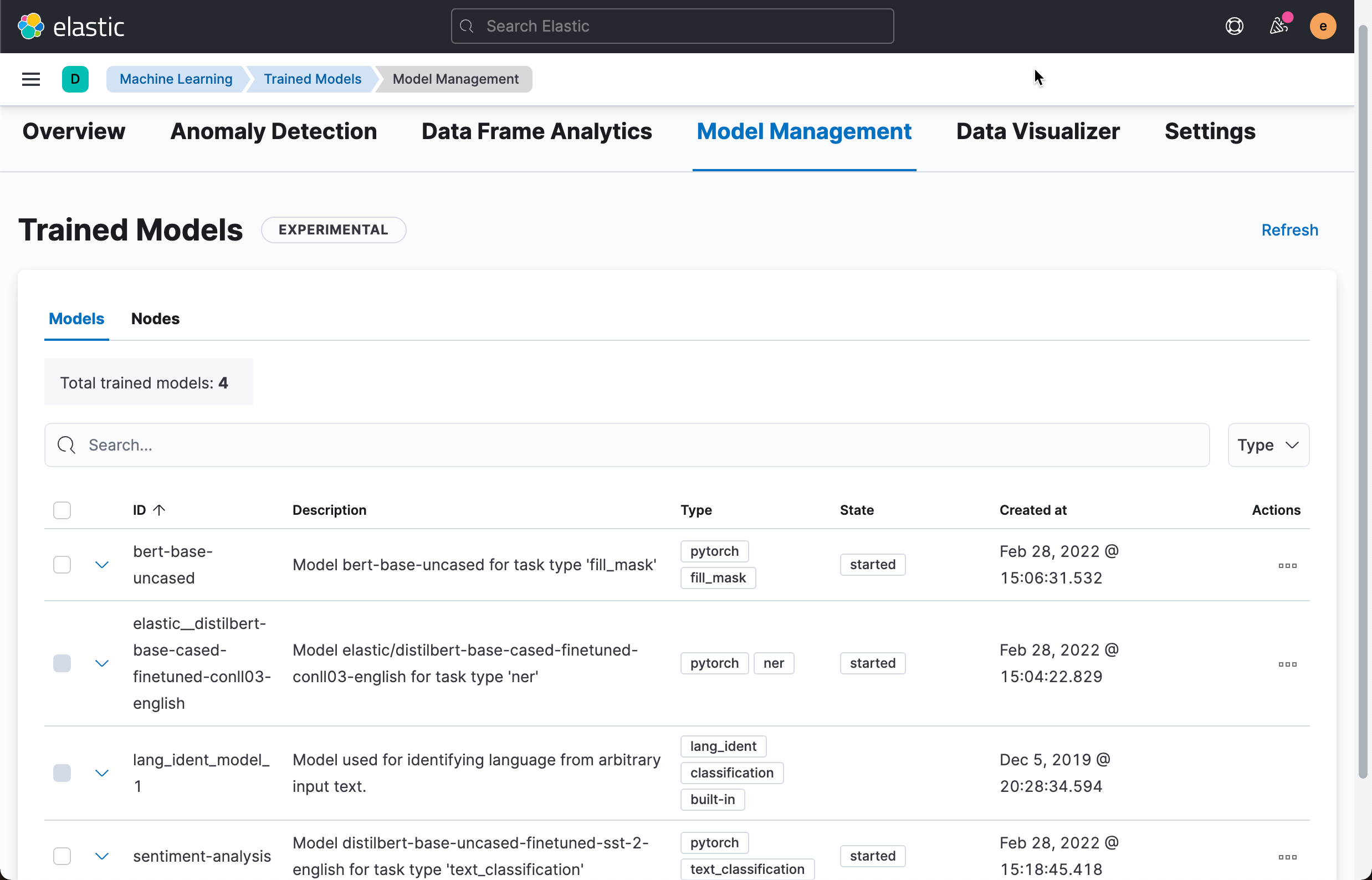
Task: Click the green 'D' space avatar
Action: pos(75,79)
